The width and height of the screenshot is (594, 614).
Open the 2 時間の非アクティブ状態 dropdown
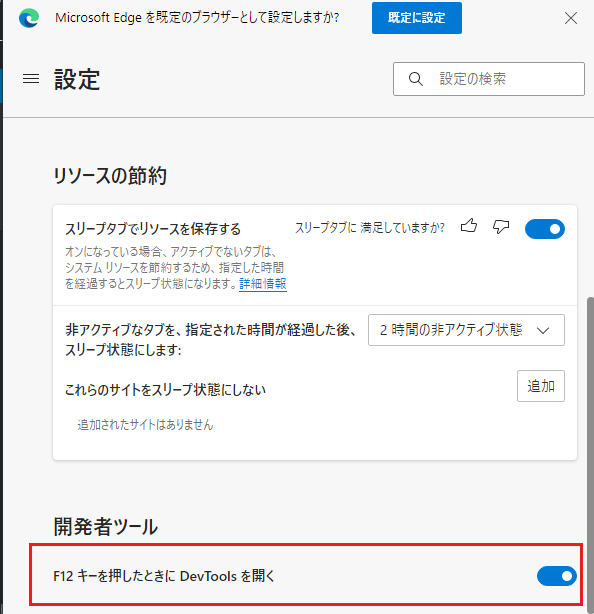[466, 330]
